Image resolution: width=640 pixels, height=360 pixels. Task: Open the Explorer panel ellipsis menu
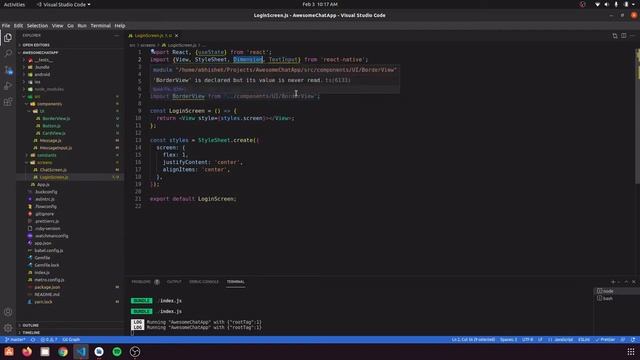point(116,36)
